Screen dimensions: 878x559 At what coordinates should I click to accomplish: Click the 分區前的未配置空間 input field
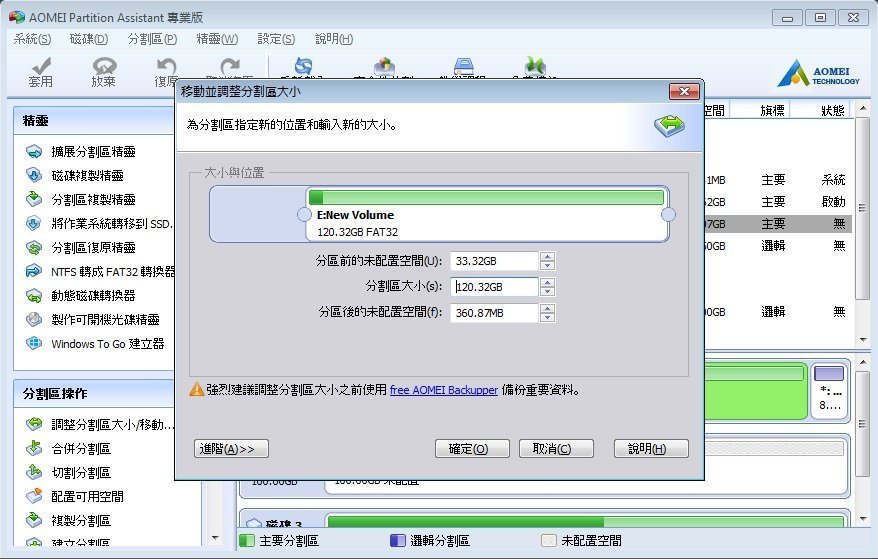(x=494, y=261)
